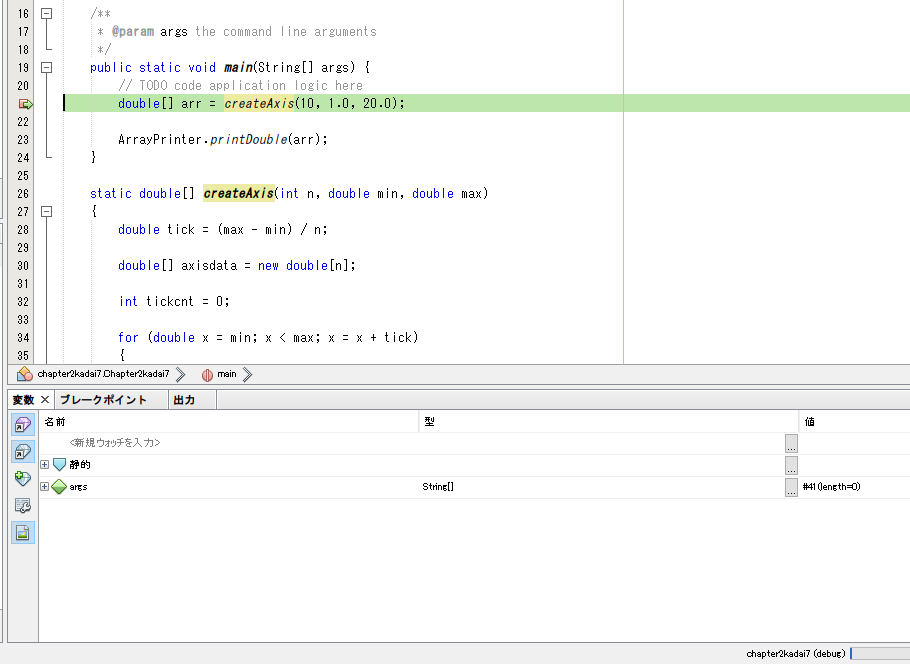Switch to the 変数 tab
The image size is (910, 664).
click(x=23, y=400)
